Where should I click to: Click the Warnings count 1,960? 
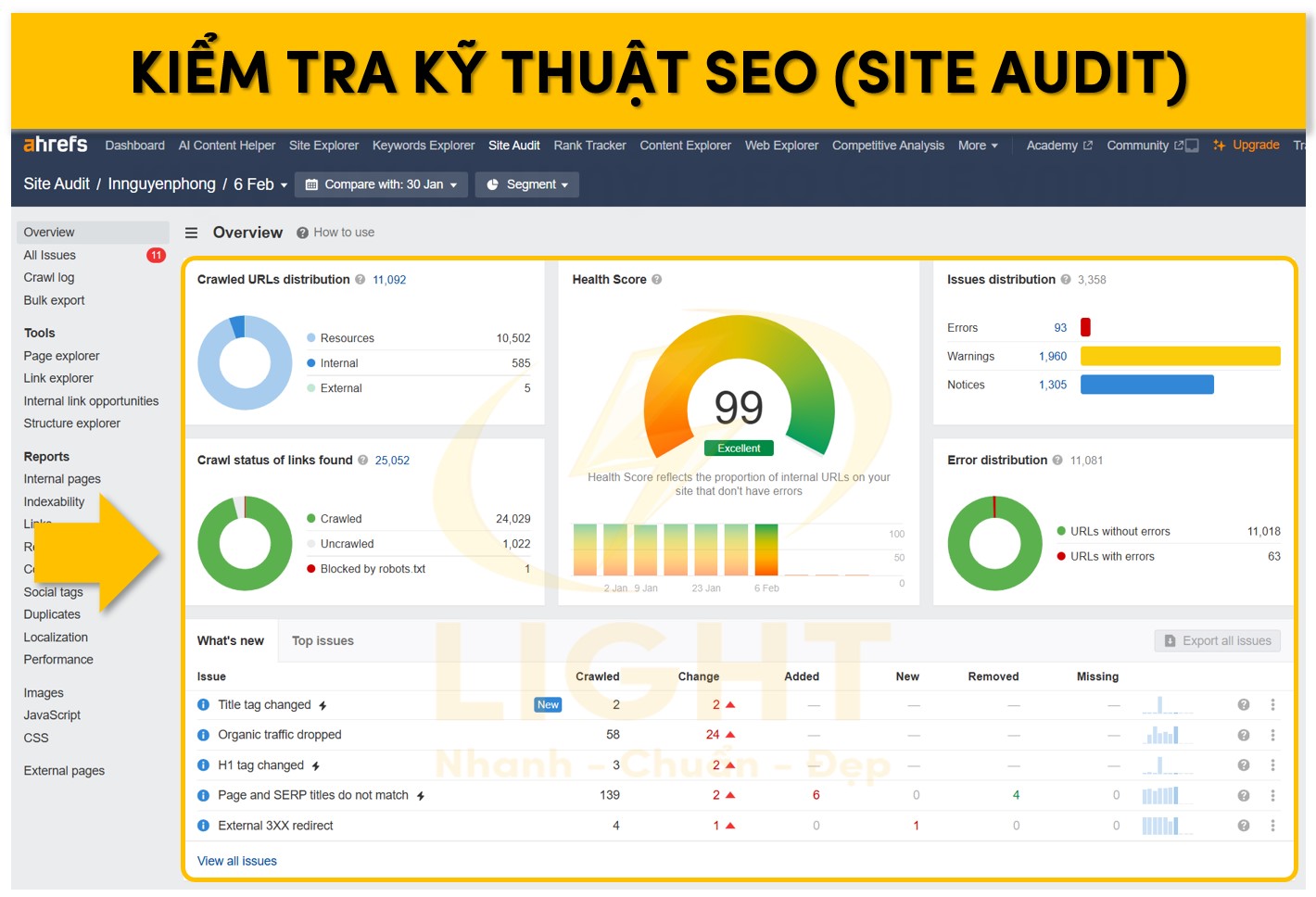click(x=1053, y=356)
